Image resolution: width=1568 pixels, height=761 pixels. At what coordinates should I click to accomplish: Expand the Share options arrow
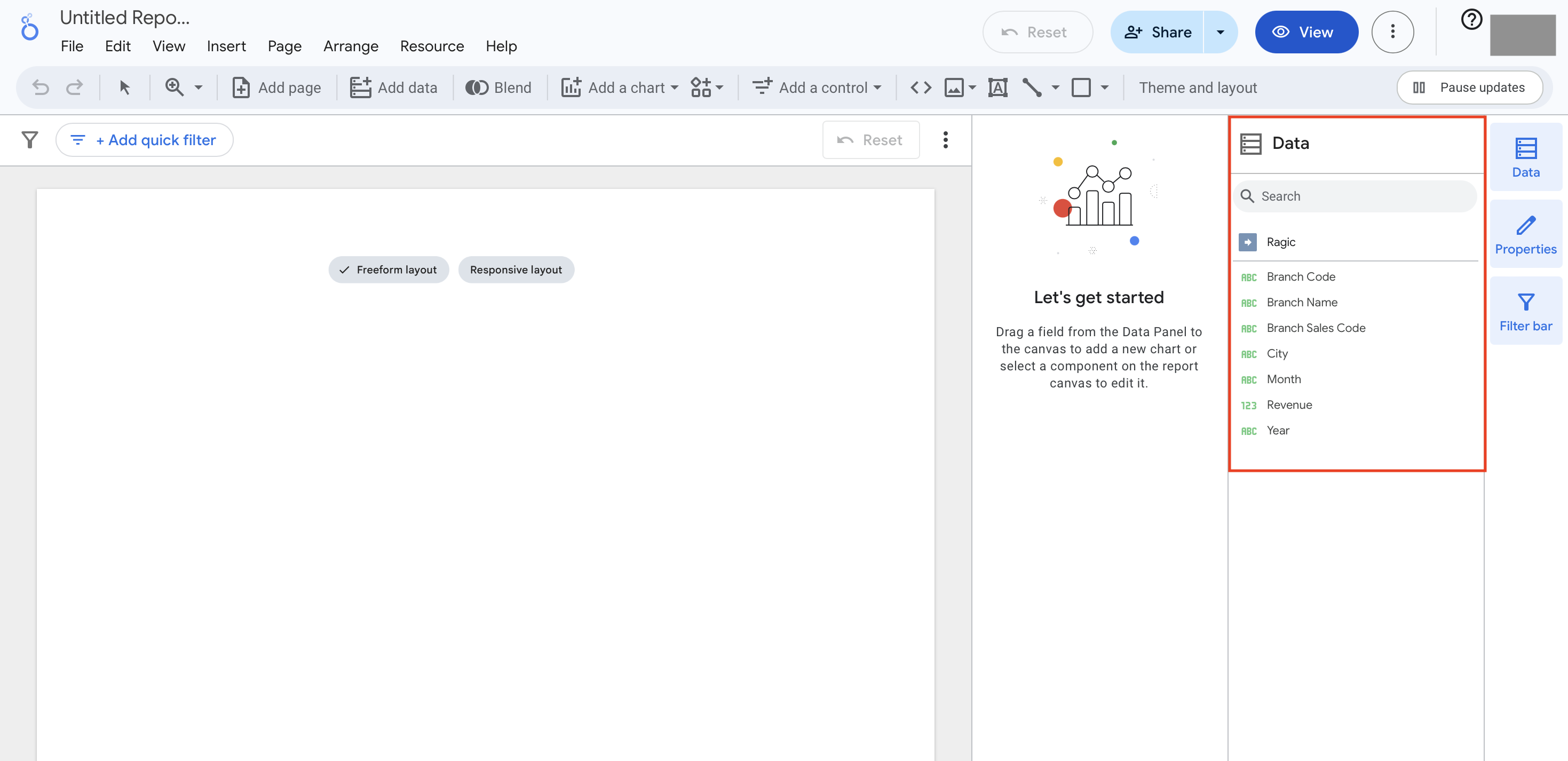(1221, 32)
